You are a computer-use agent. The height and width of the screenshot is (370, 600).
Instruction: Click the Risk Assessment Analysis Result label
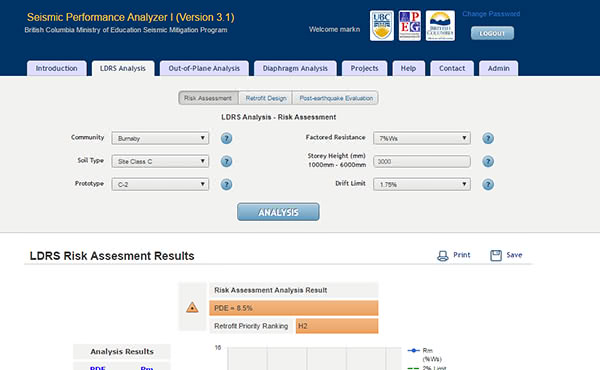(271, 290)
